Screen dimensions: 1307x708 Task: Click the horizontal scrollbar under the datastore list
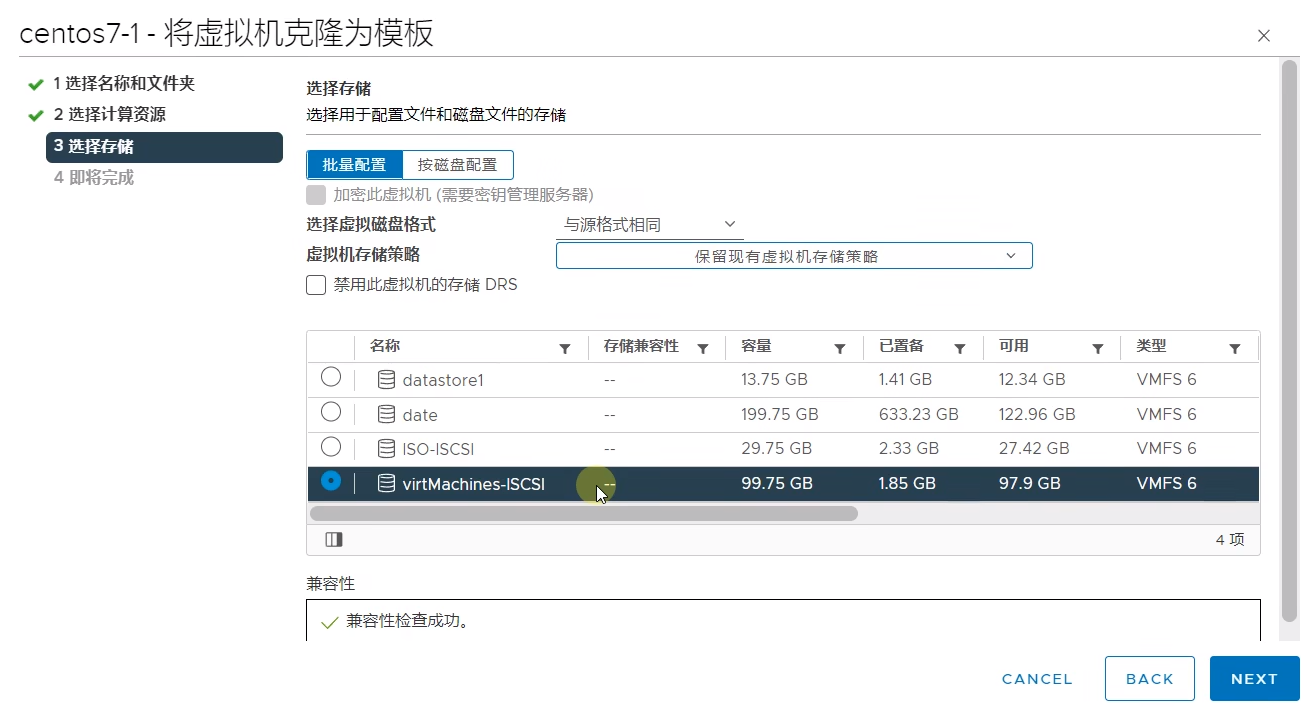584,513
